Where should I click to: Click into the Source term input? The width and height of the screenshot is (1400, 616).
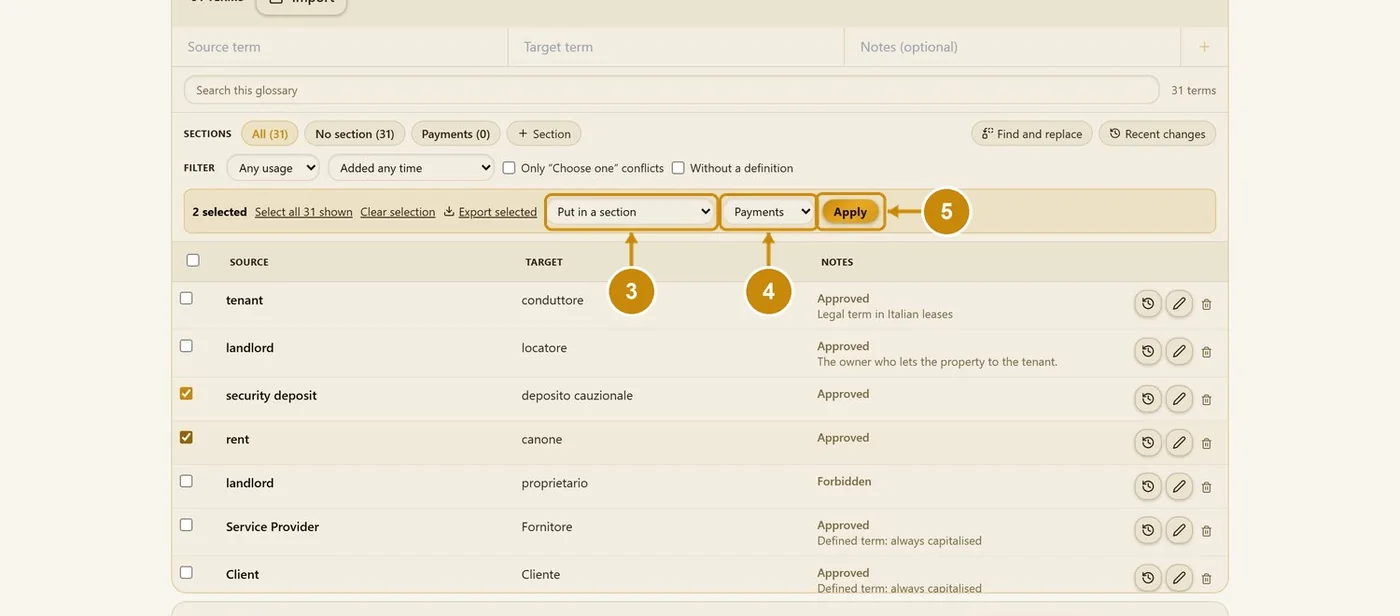click(x=340, y=47)
